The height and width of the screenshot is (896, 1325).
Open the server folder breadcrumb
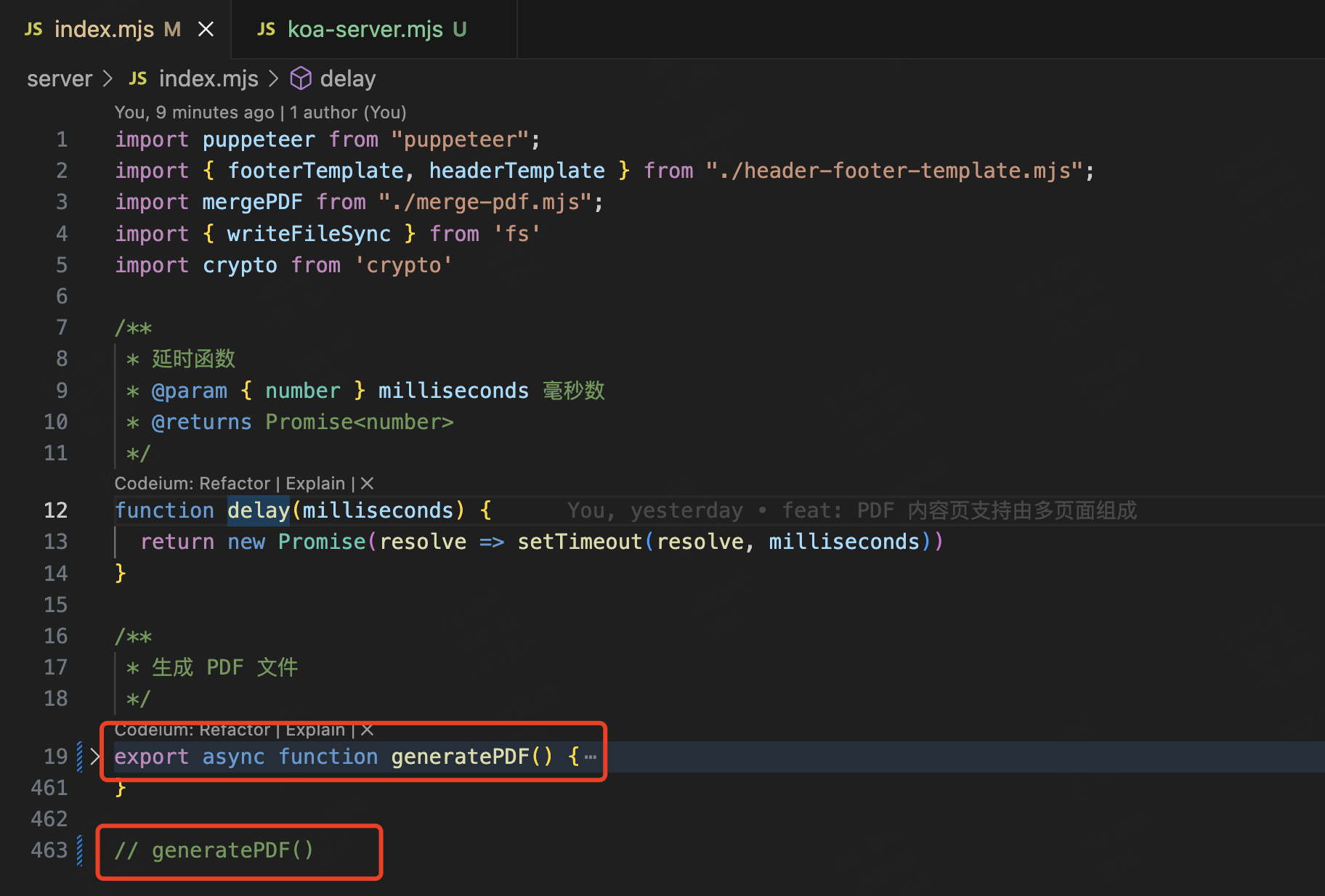click(60, 78)
